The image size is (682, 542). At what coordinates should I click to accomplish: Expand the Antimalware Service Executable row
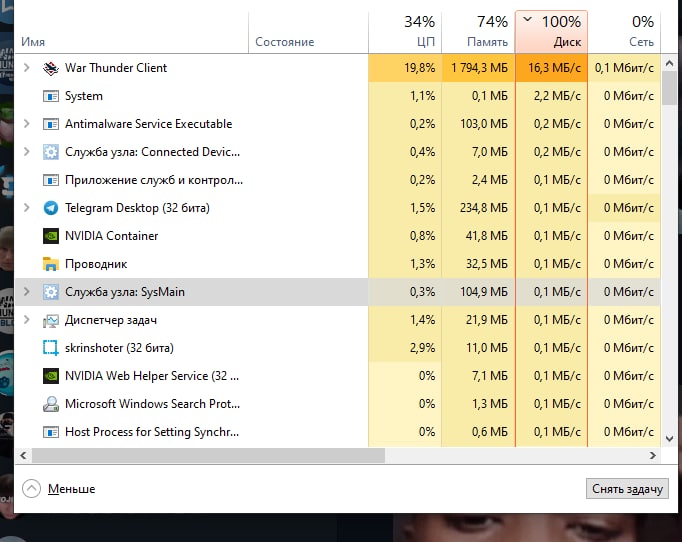(x=27, y=124)
